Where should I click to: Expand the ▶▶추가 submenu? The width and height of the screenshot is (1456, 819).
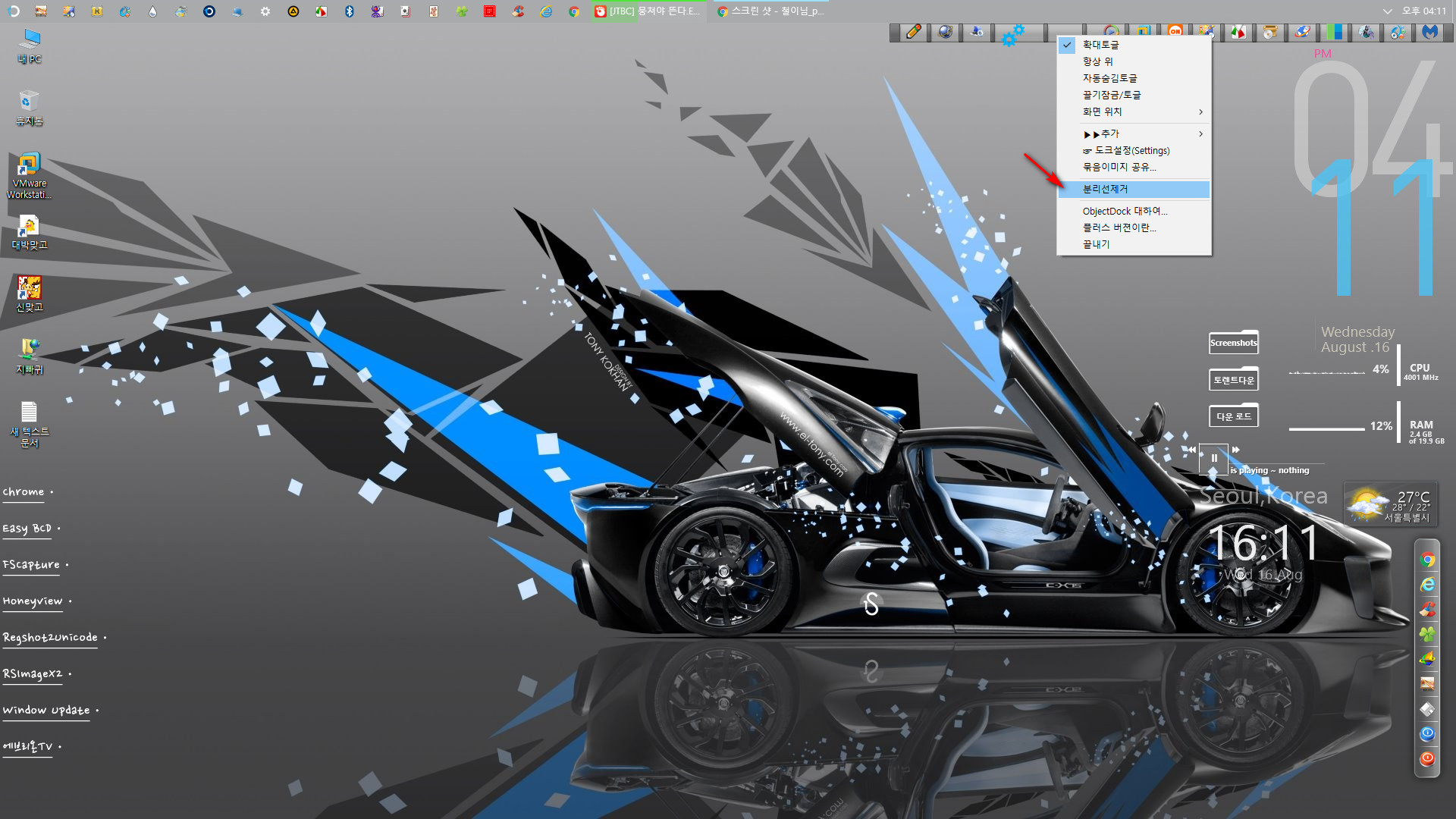(1134, 133)
